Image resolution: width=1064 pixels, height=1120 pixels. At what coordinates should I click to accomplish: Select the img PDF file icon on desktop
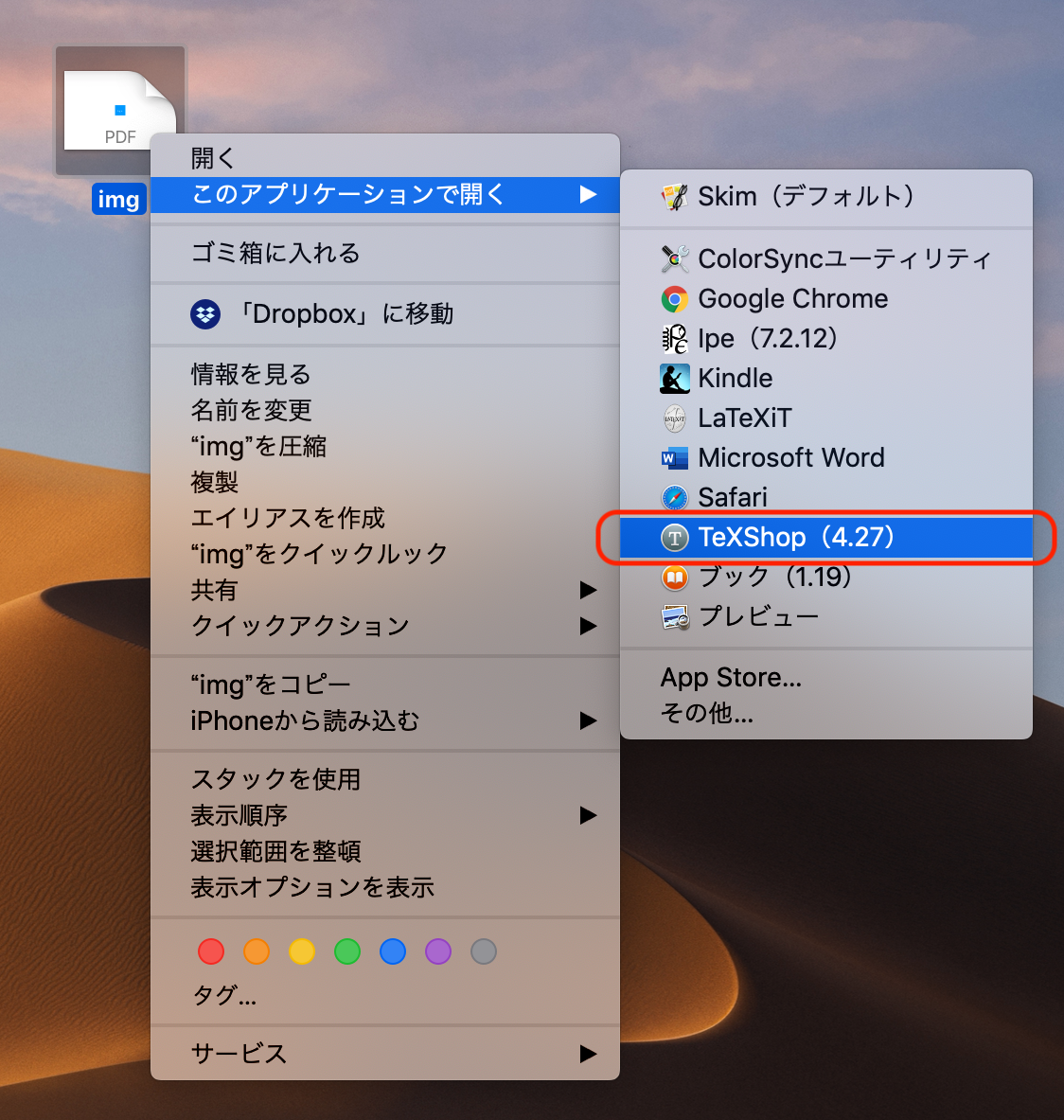[120, 111]
